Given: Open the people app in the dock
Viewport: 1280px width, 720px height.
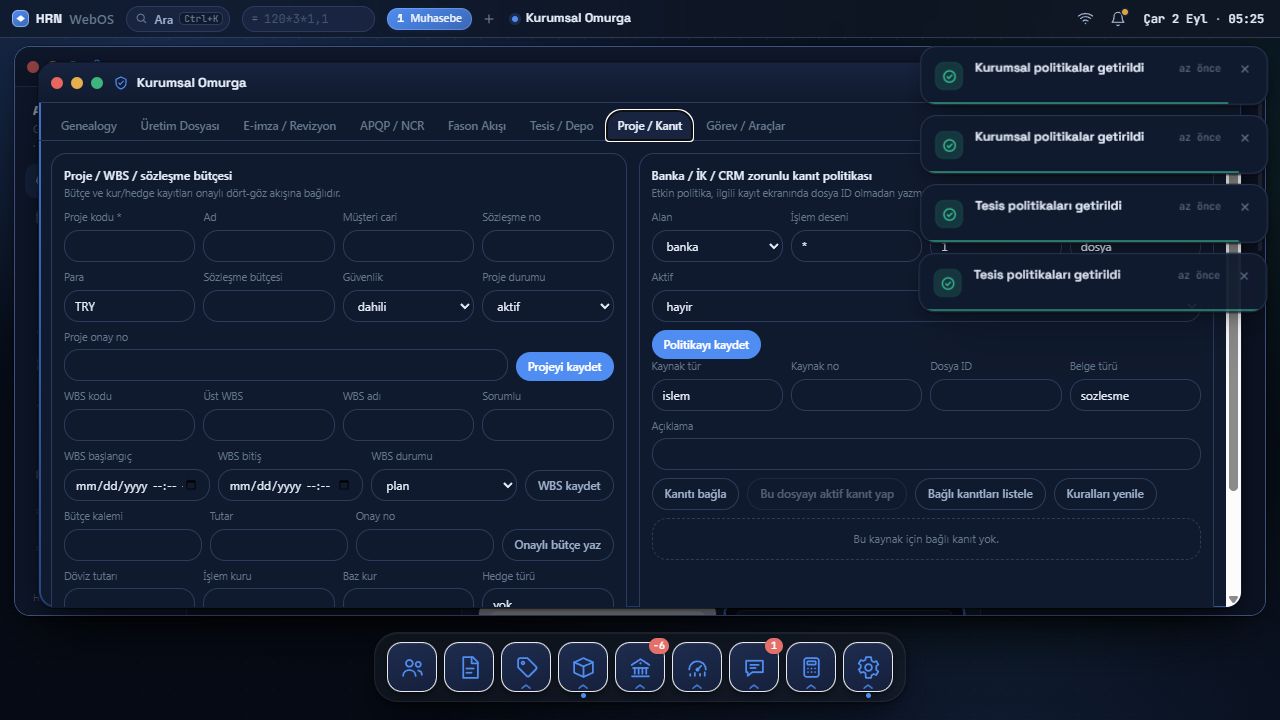Looking at the screenshot, I should 412,667.
